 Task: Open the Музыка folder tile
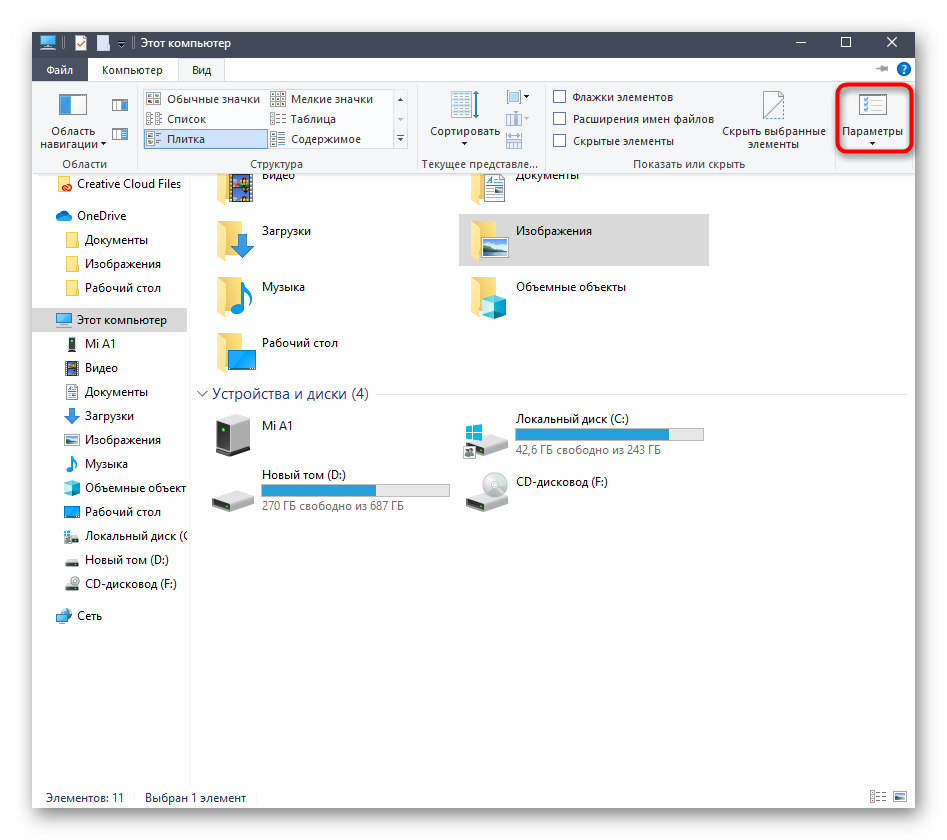(x=283, y=287)
